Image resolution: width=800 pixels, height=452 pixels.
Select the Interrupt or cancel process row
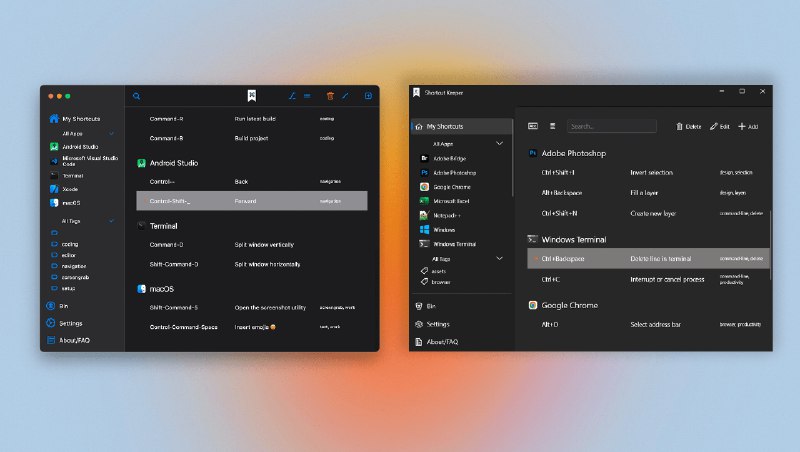point(647,280)
